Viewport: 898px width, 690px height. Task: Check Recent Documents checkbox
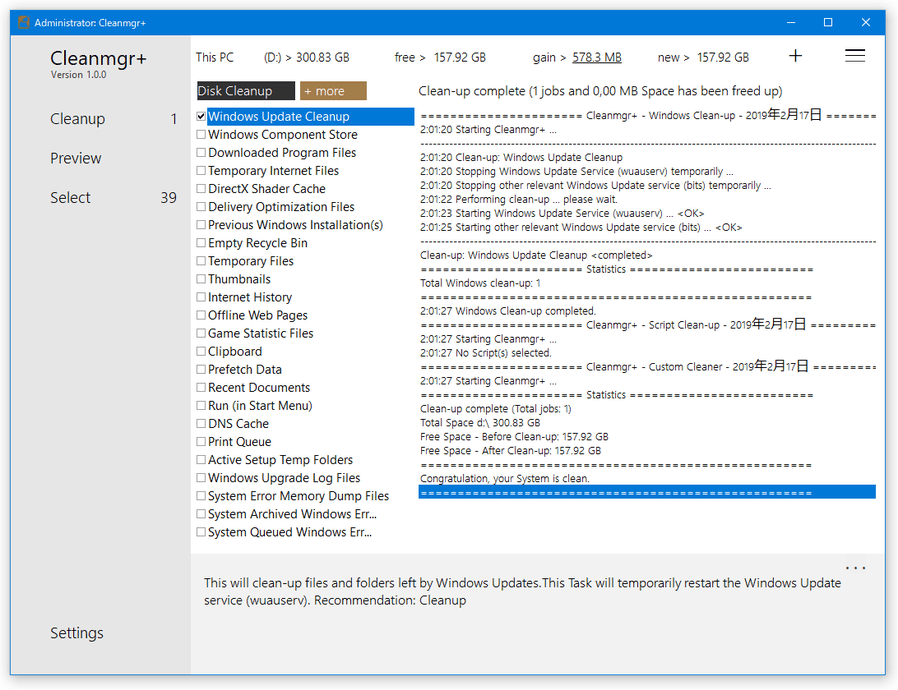point(201,388)
